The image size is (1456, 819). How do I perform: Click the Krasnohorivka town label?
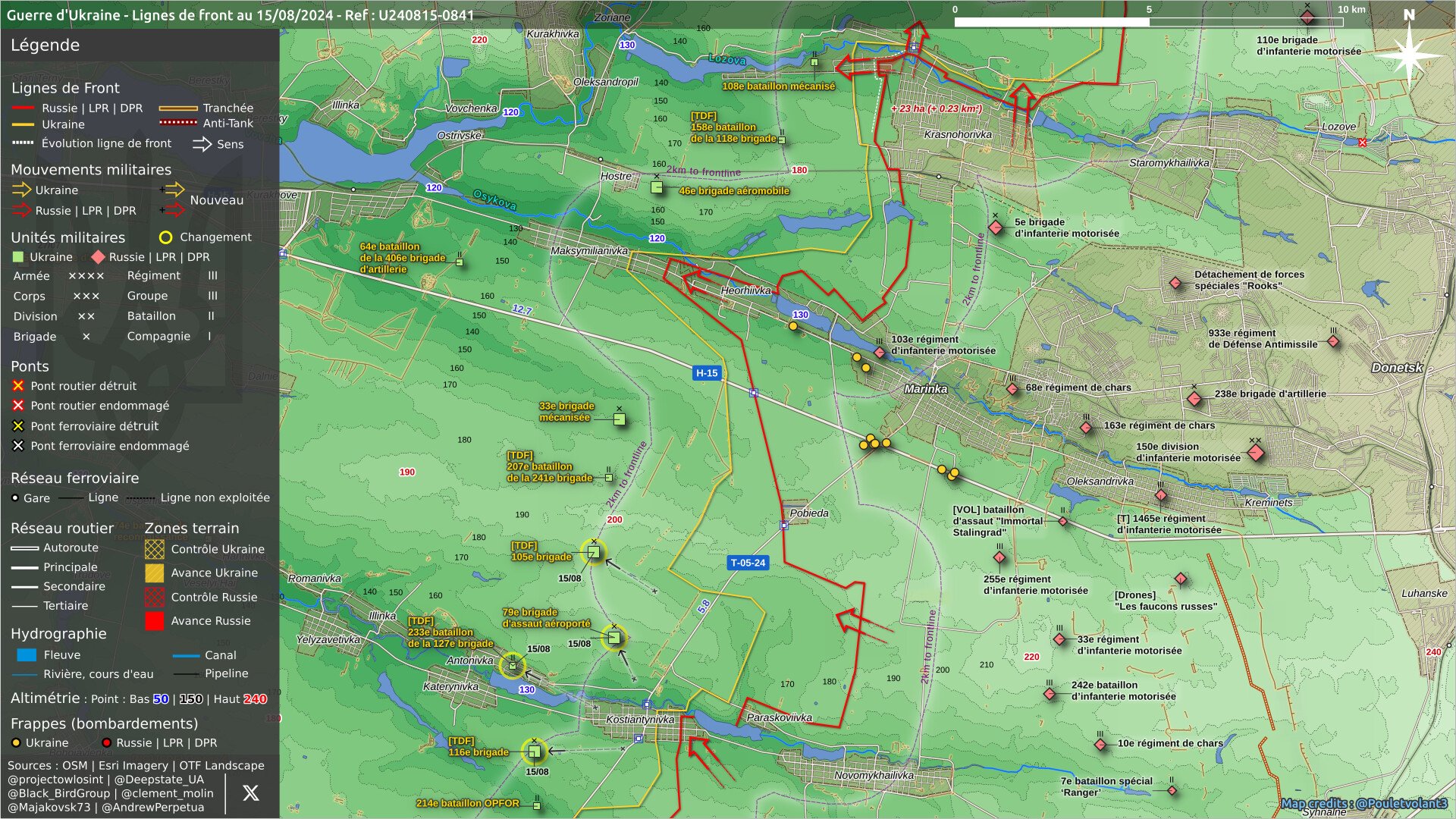point(958,134)
